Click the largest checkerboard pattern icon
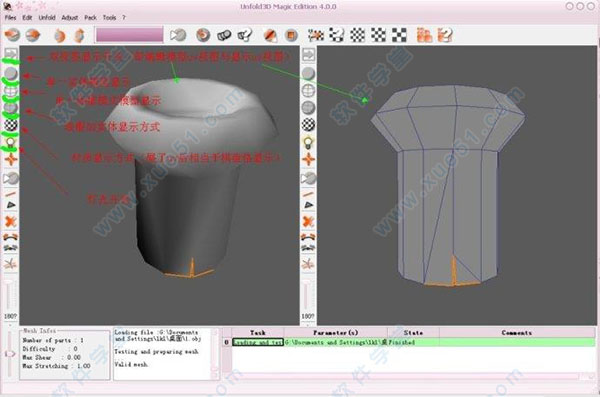The width and height of the screenshot is (600, 397). tap(399, 35)
